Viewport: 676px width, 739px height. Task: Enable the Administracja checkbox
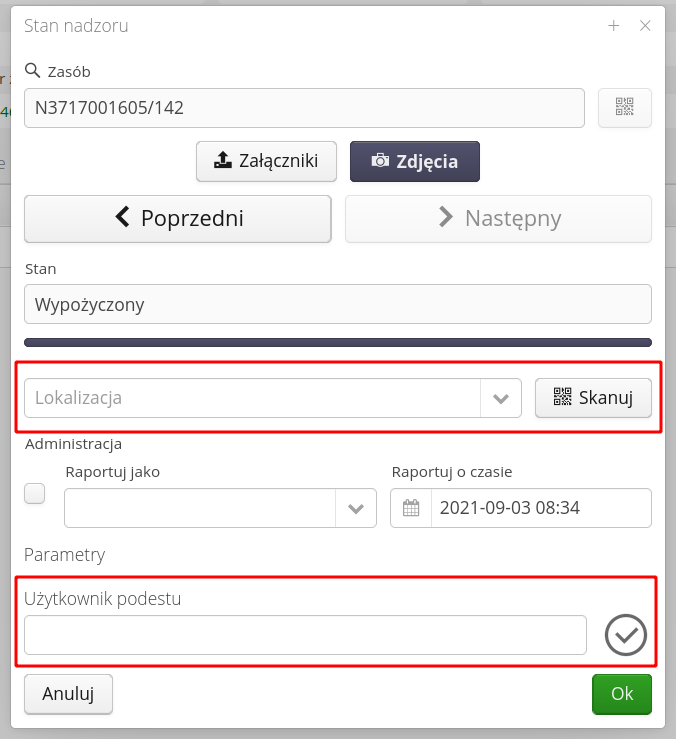[x=35, y=493]
